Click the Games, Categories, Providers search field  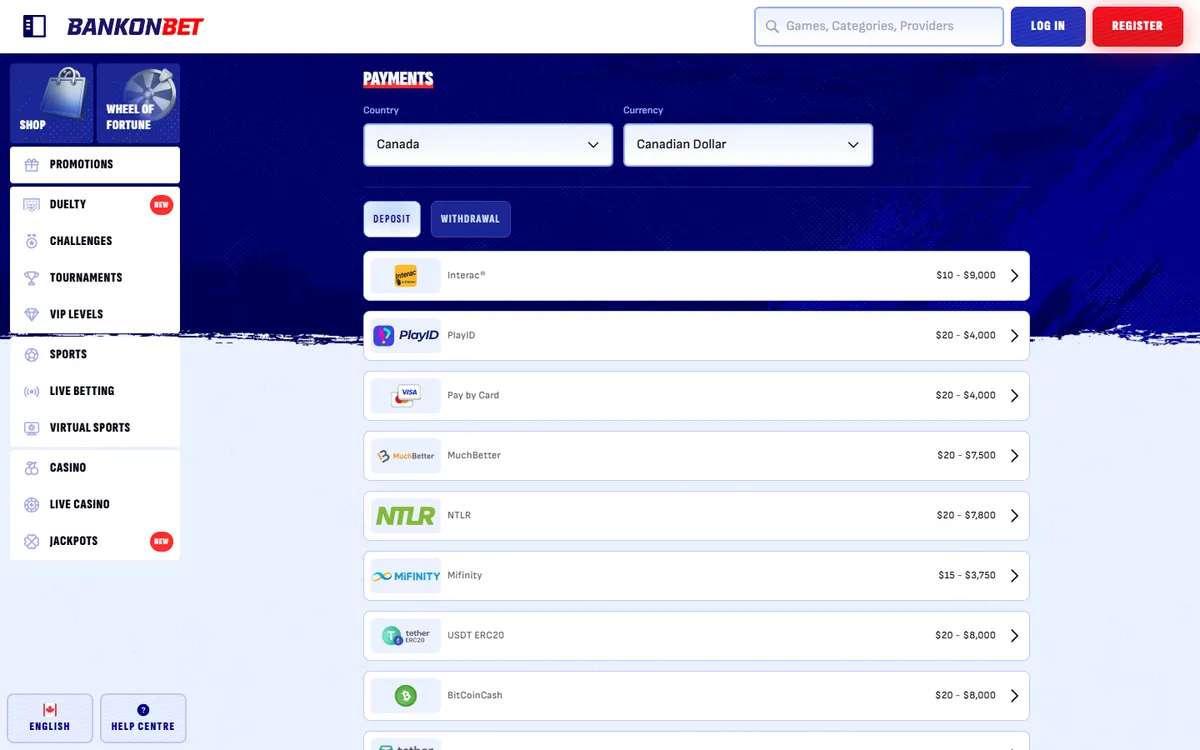(x=879, y=27)
